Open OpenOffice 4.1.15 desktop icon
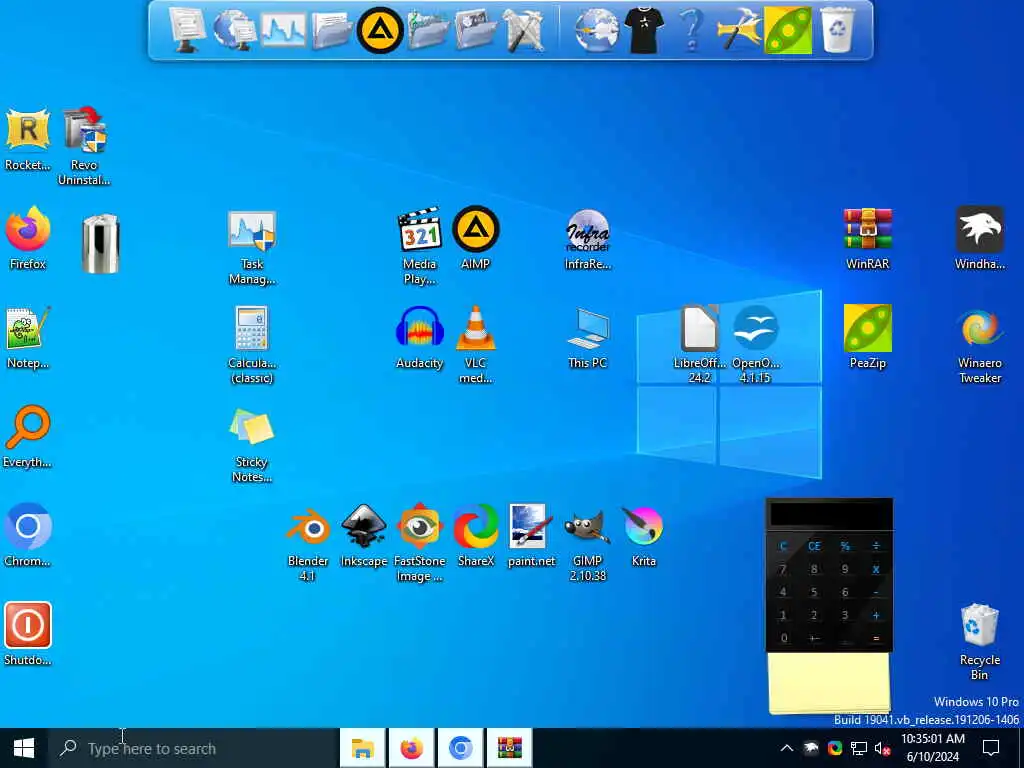The height and width of the screenshot is (768, 1024). point(756,344)
